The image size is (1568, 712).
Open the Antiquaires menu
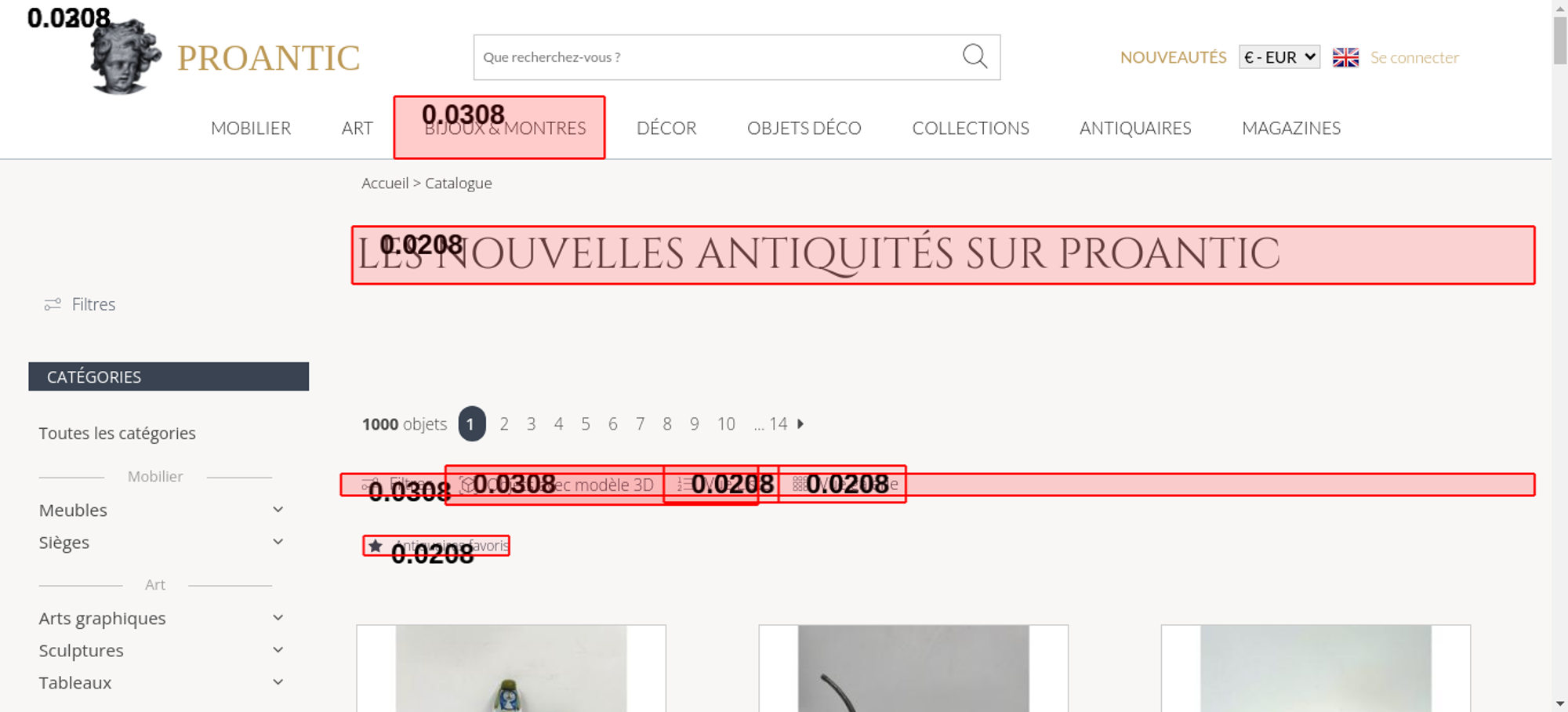[x=1135, y=128]
